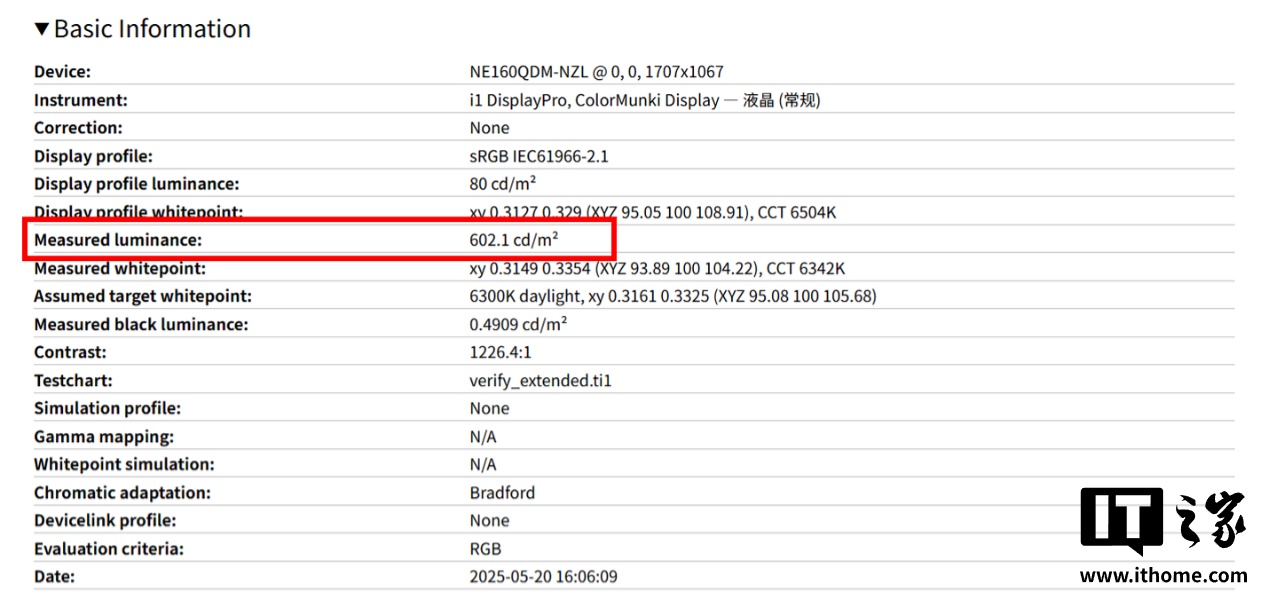1268x600 pixels.
Task: Click the Basic Information heading
Action: click(x=152, y=29)
